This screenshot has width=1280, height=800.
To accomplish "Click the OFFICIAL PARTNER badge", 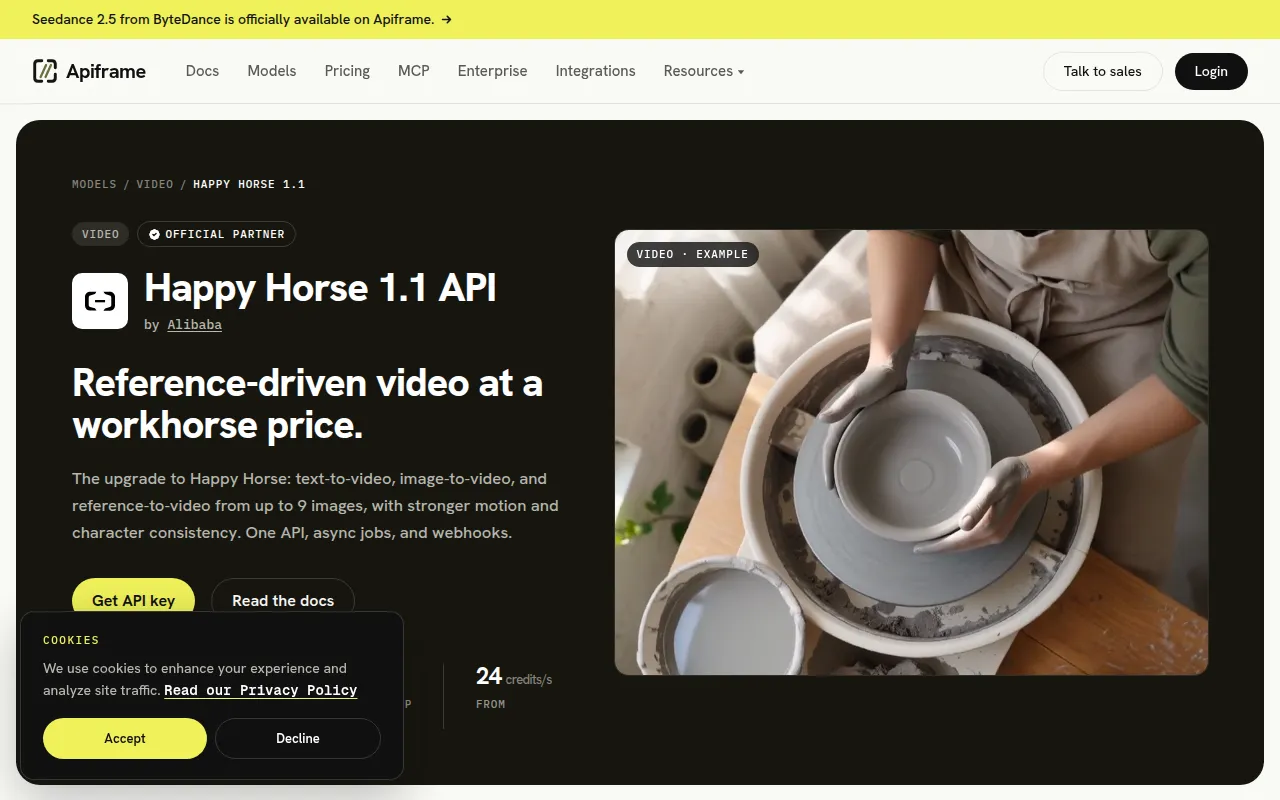I will (x=216, y=234).
